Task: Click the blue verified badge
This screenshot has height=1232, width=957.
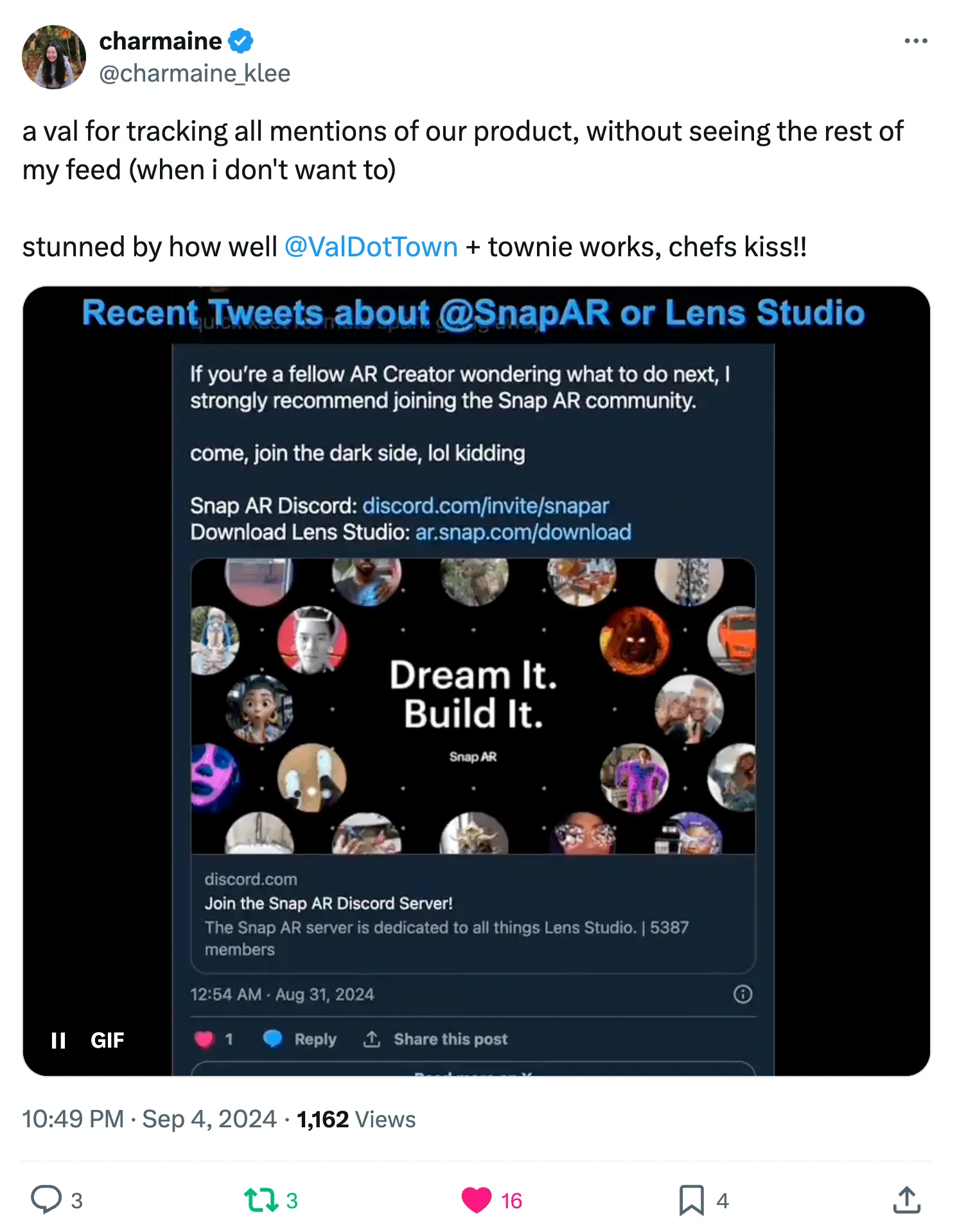Action: [241, 41]
